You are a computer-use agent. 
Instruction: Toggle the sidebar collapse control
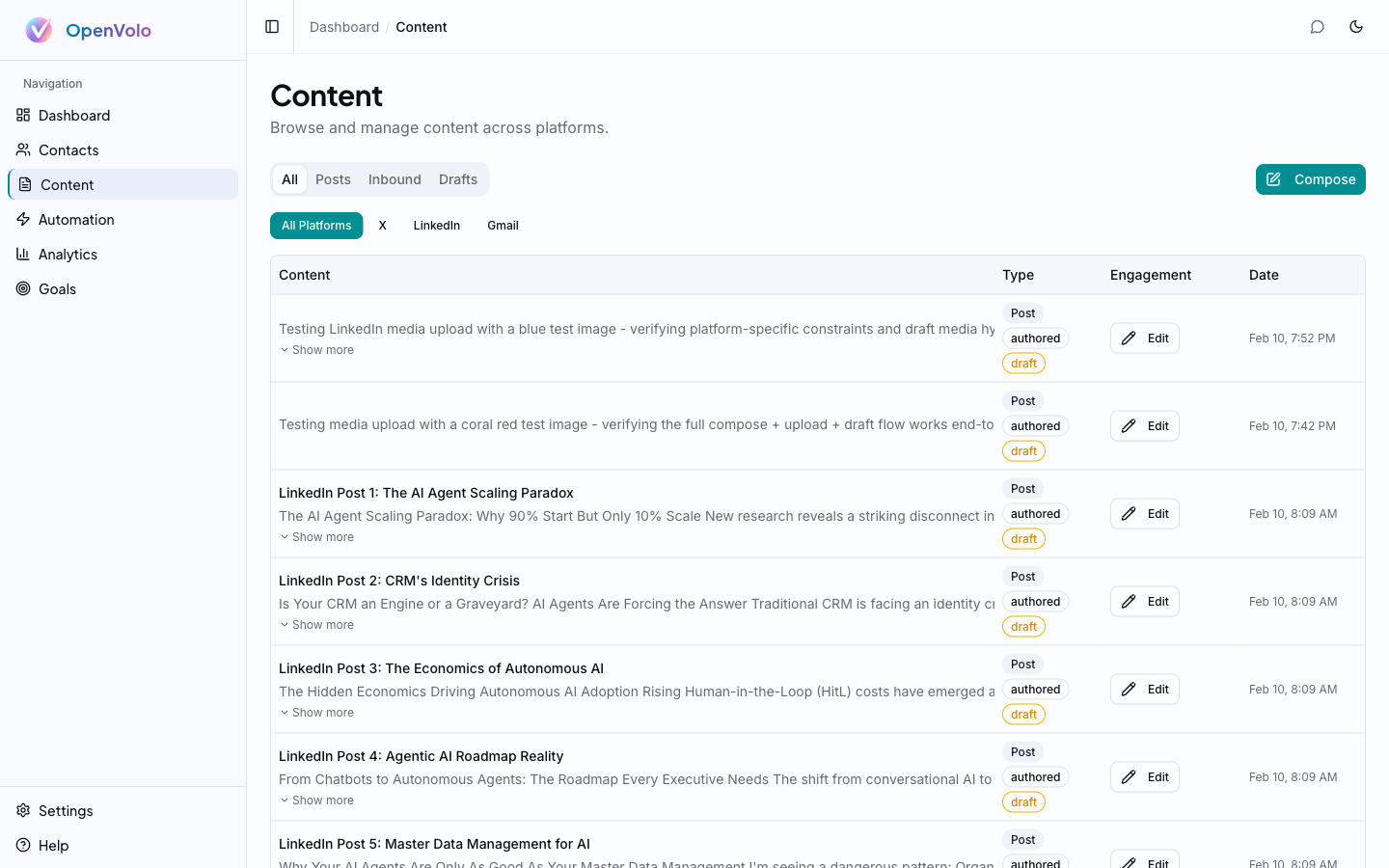click(x=270, y=26)
